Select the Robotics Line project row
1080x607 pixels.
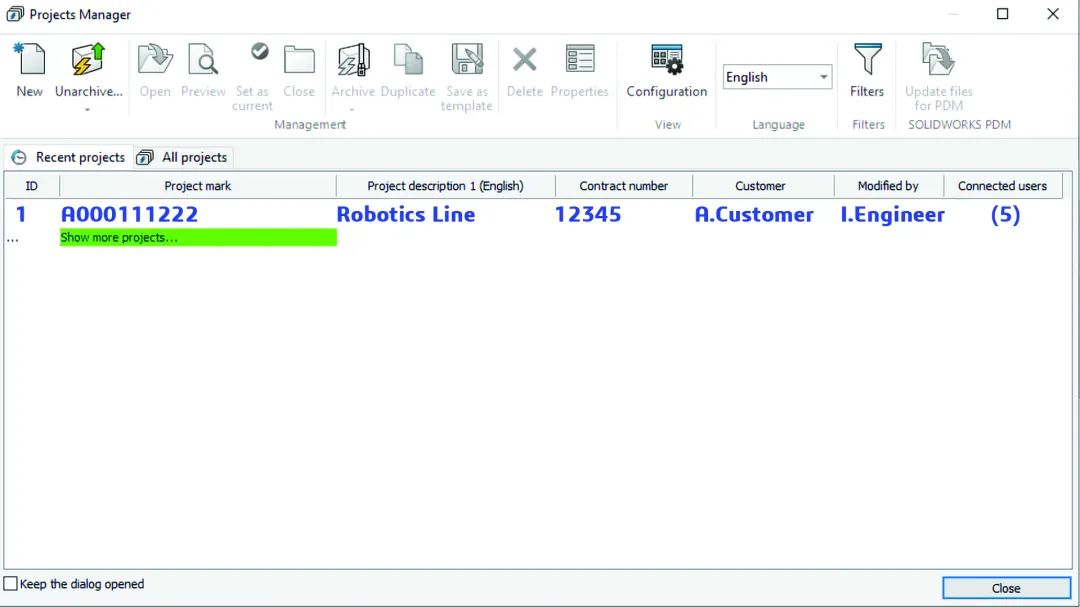tap(406, 214)
